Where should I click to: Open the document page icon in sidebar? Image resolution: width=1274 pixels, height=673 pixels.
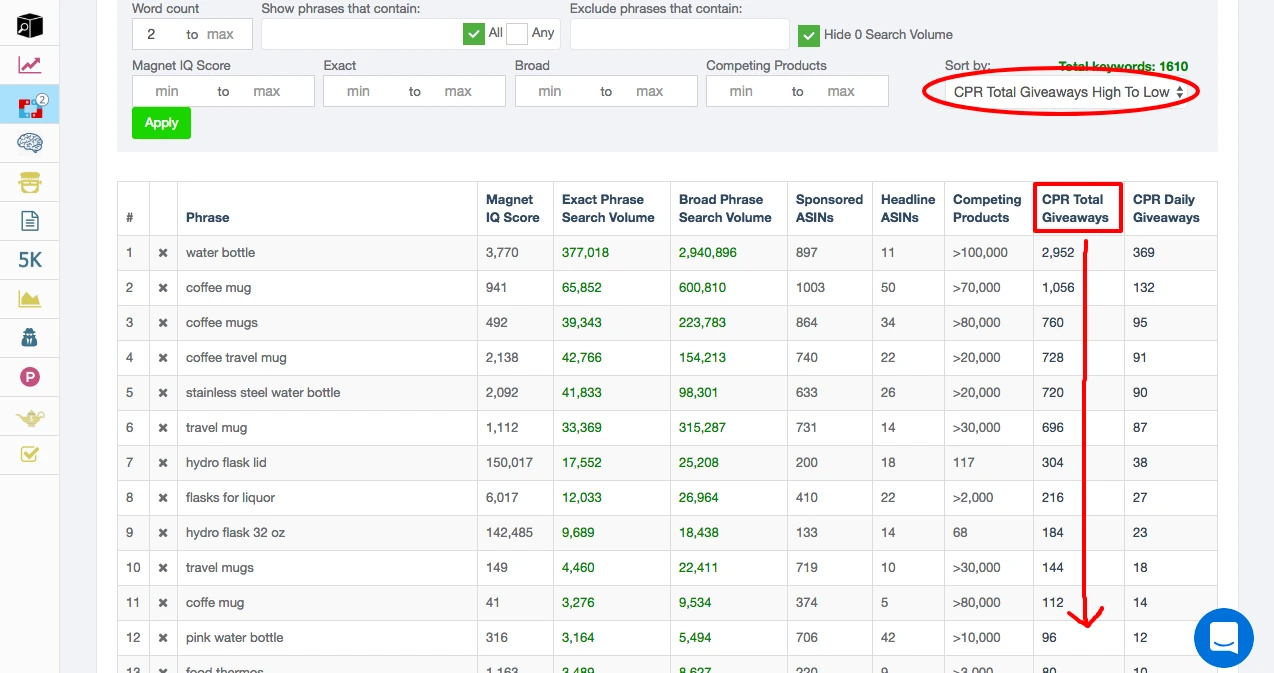tap(30, 221)
